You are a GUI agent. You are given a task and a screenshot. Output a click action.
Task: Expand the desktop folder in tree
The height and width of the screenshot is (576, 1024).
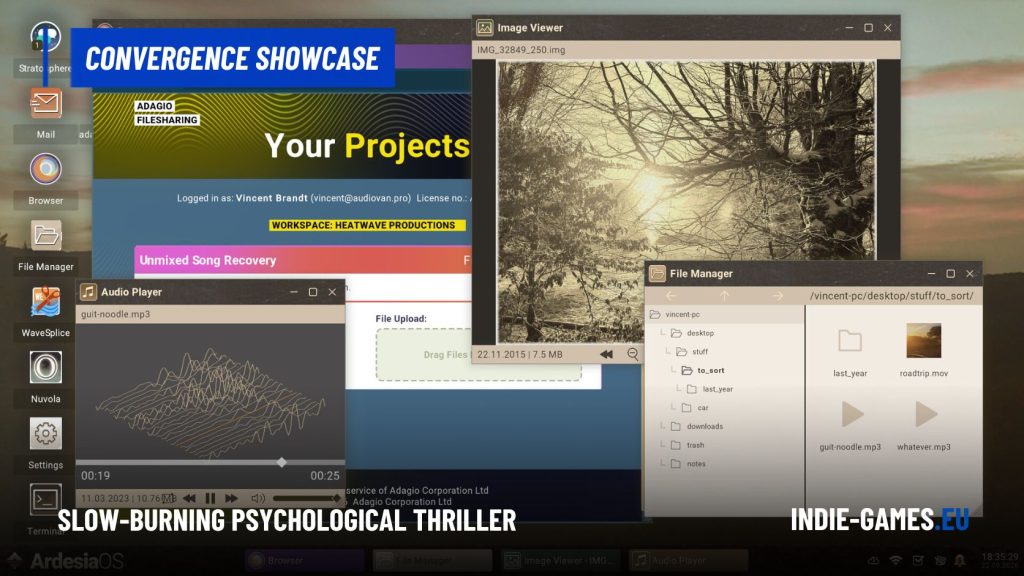click(699, 333)
